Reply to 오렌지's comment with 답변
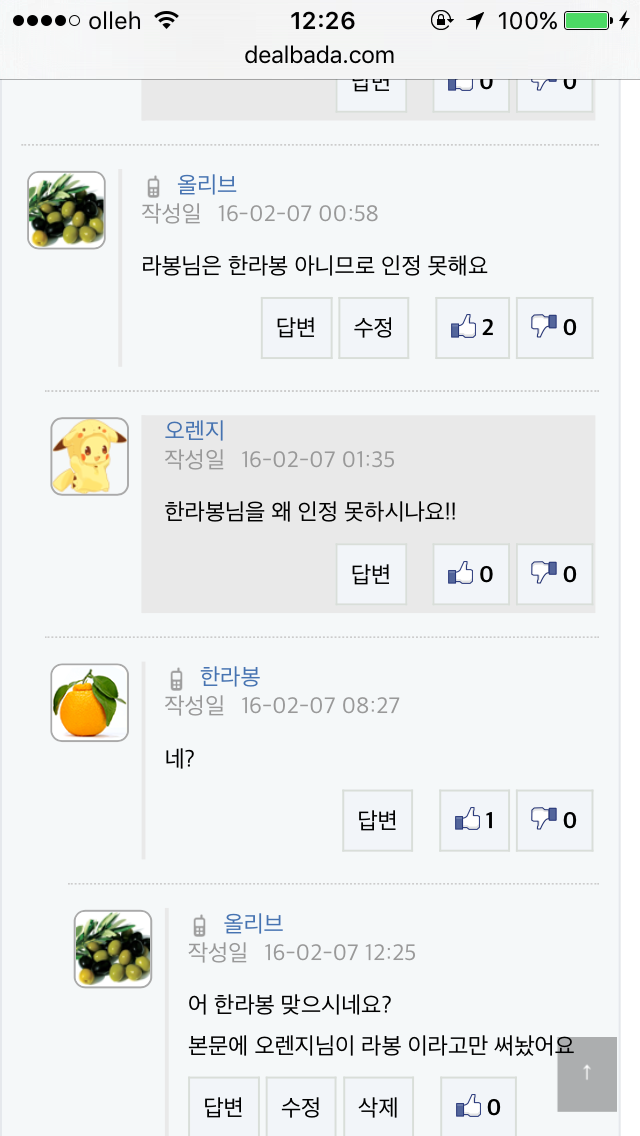This screenshot has width=640, height=1136. (371, 574)
